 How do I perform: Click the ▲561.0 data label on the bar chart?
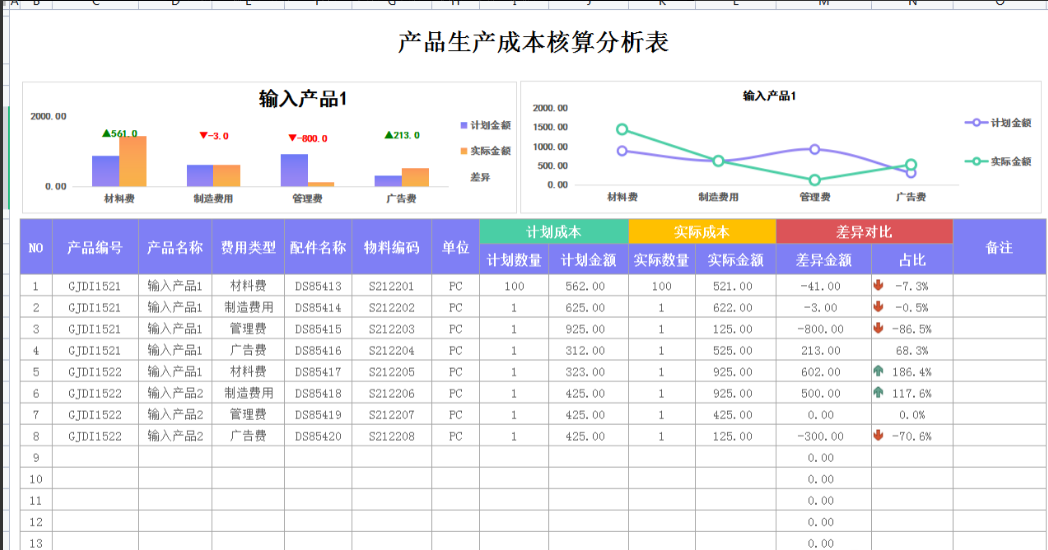120,133
